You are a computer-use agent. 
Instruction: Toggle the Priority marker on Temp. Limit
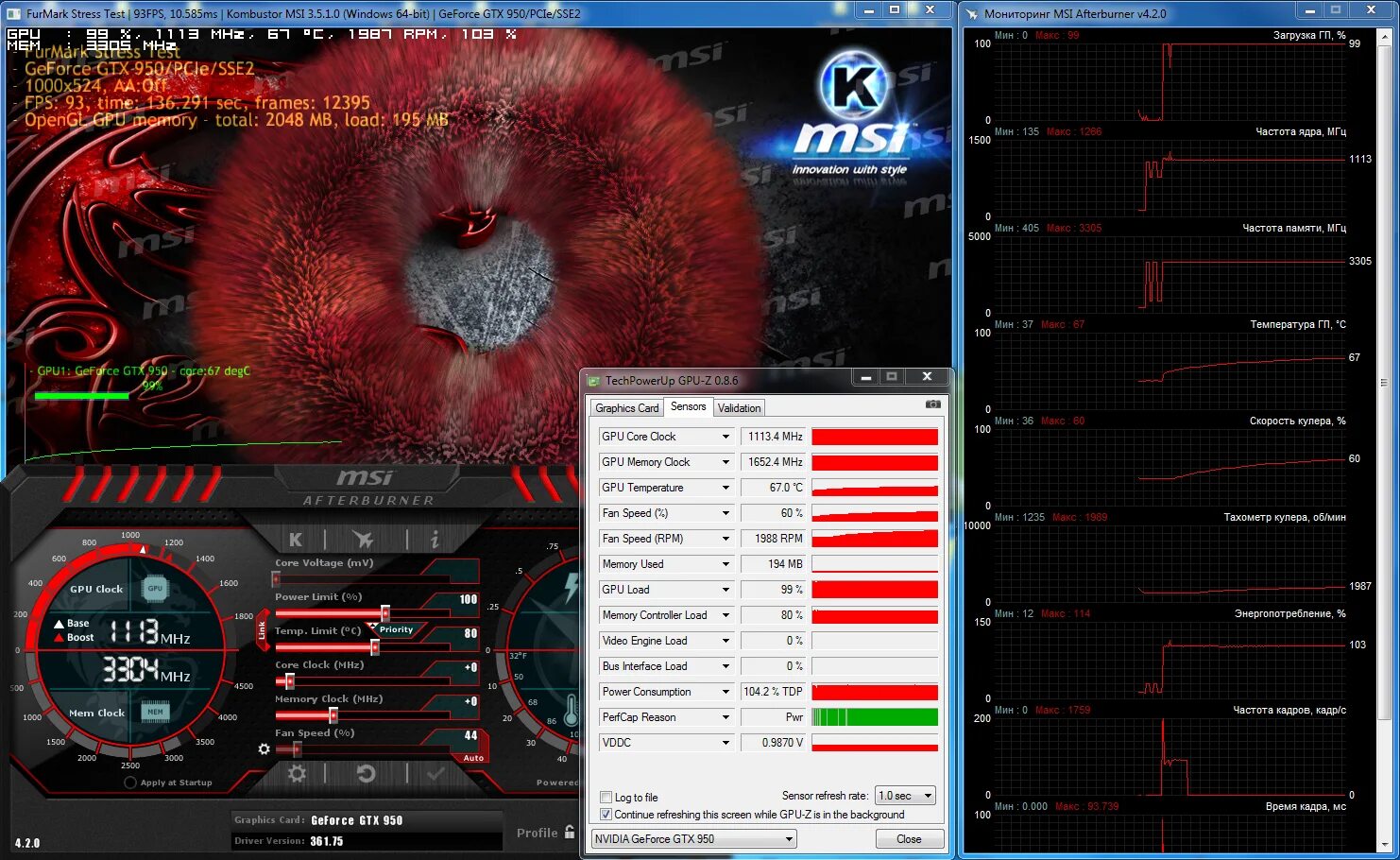click(396, 629)
